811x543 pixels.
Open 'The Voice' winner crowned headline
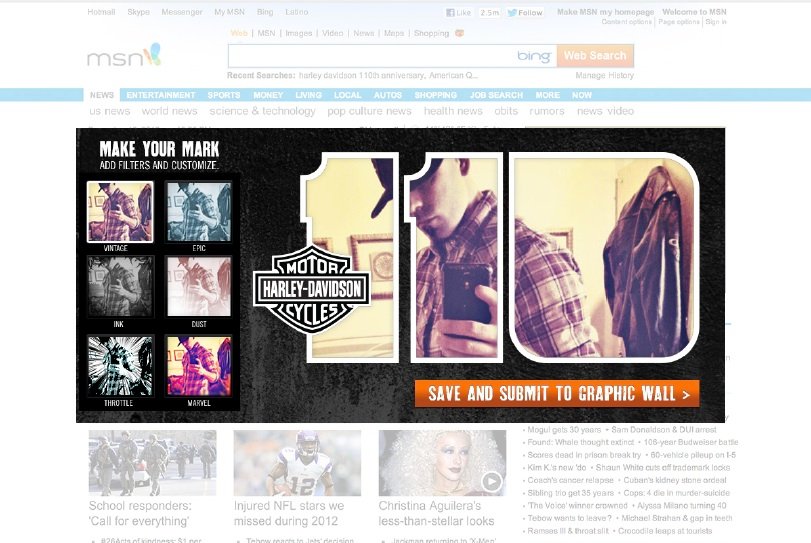[x=577, y=506]
